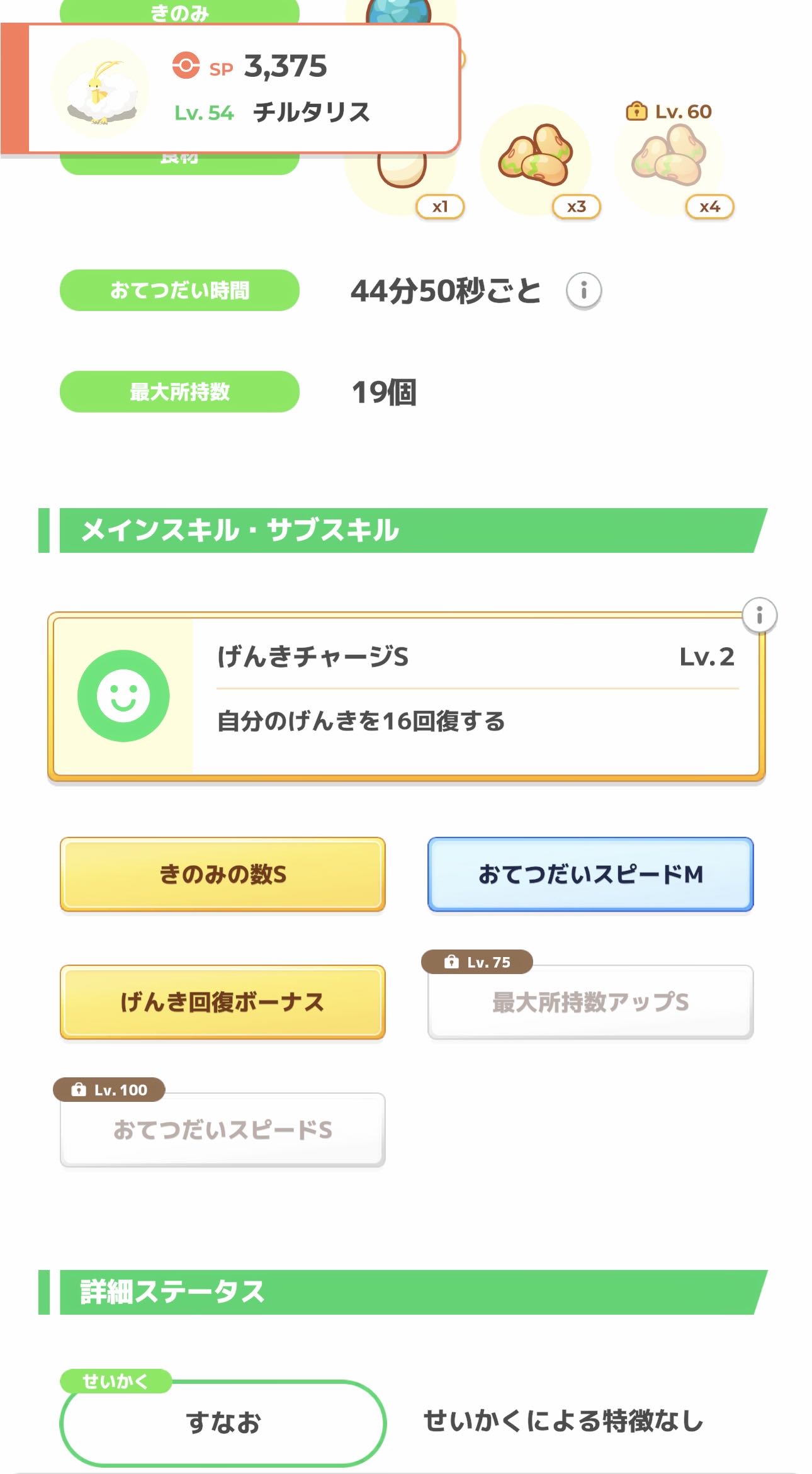
Task: Tap the info icon beside 44分50秒ごと
Action: [584, 290]
